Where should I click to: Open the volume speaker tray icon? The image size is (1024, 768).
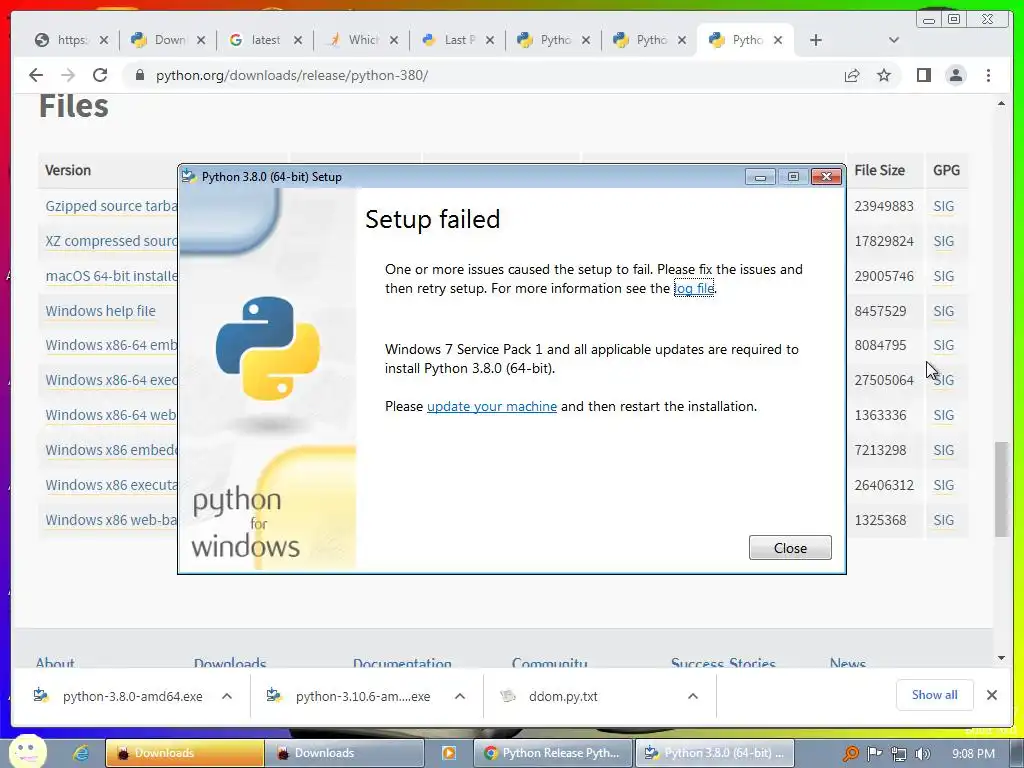[923, 754]
